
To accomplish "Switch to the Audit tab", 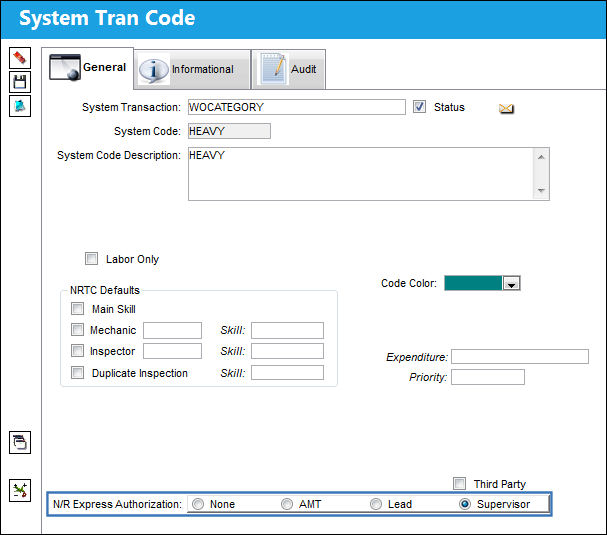I will (x=289, y=69).
